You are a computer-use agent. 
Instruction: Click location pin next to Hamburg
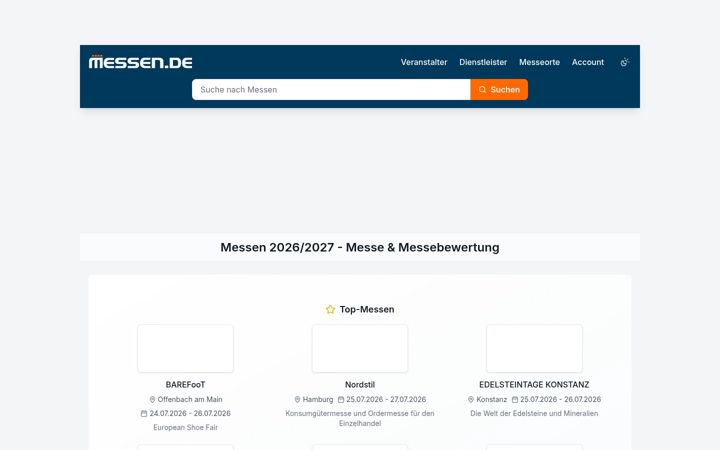(297, 399)
